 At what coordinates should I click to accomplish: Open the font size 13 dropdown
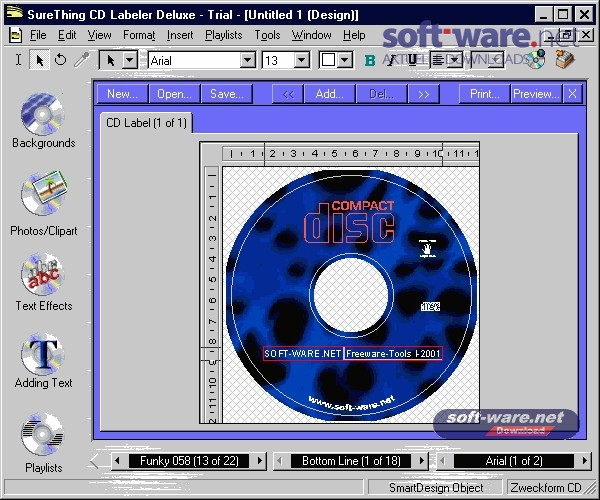[x=302, y=60]
